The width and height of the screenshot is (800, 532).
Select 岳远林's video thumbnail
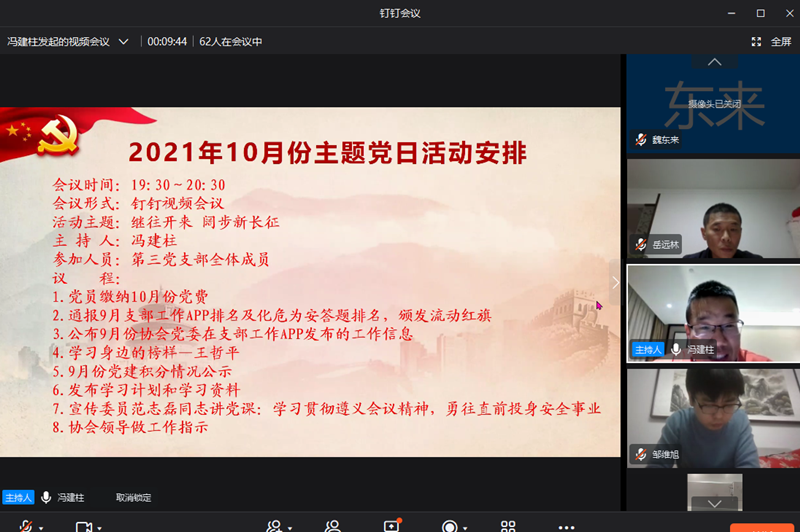[x=713, y=208]
